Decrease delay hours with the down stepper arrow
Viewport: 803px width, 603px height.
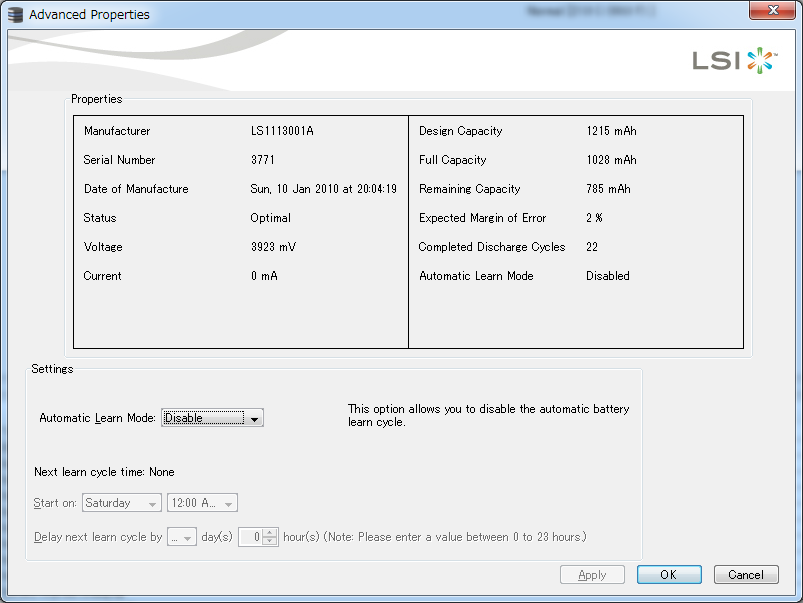(x=270, y=541)
